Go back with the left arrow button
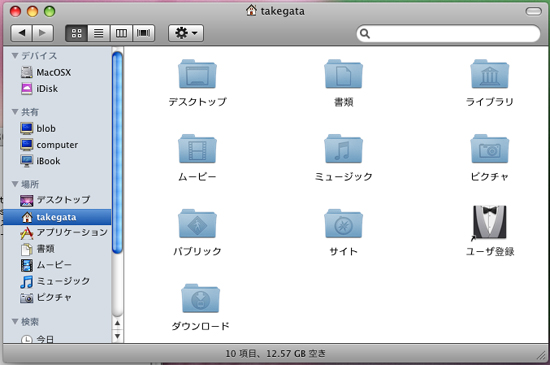550x365 pixels. click(22, 33)
